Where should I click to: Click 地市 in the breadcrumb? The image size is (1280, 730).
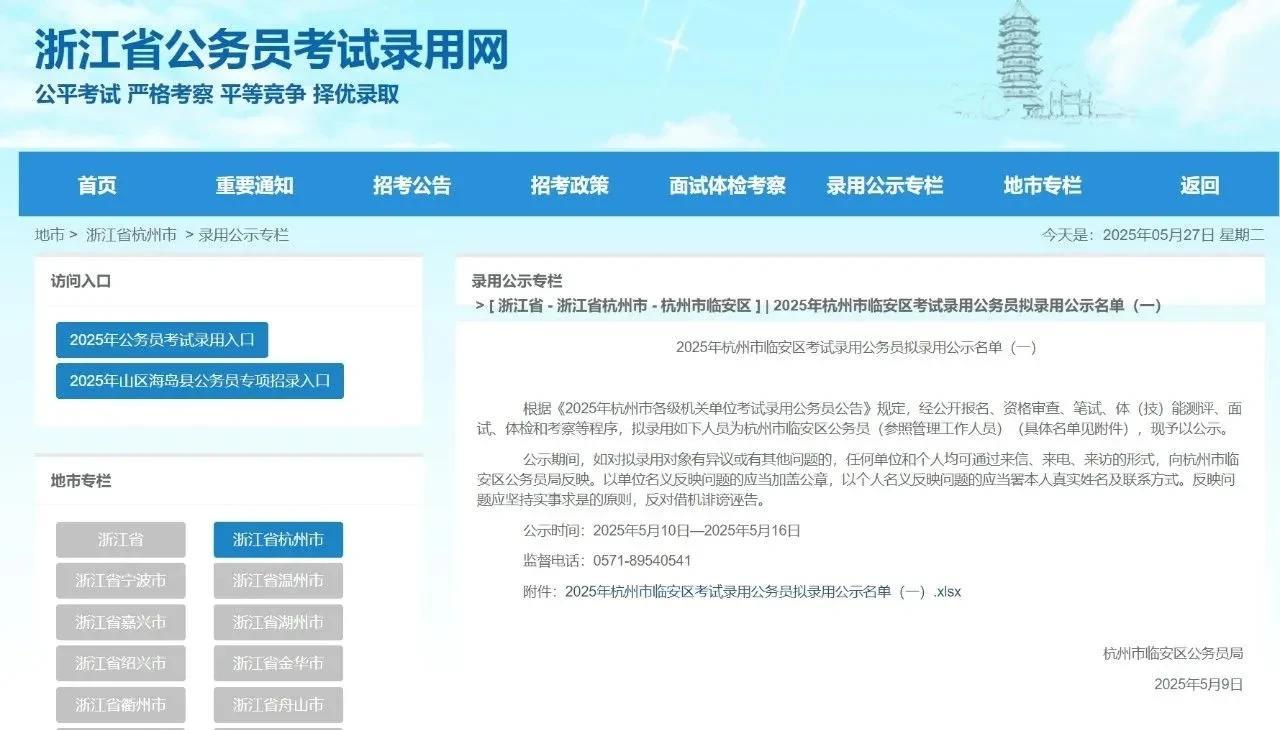pyautogui.click(x=49, y=235)
